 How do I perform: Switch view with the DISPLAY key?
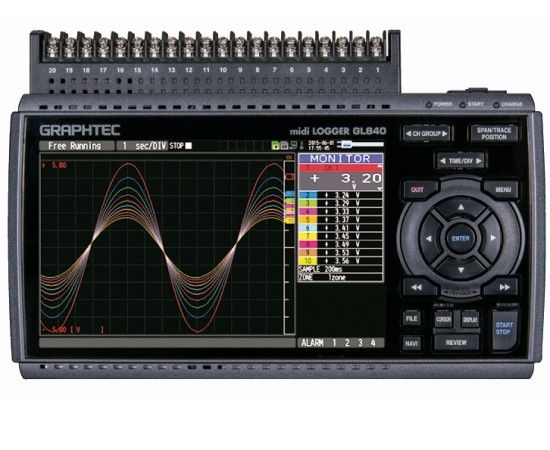(x=470, y=320)
